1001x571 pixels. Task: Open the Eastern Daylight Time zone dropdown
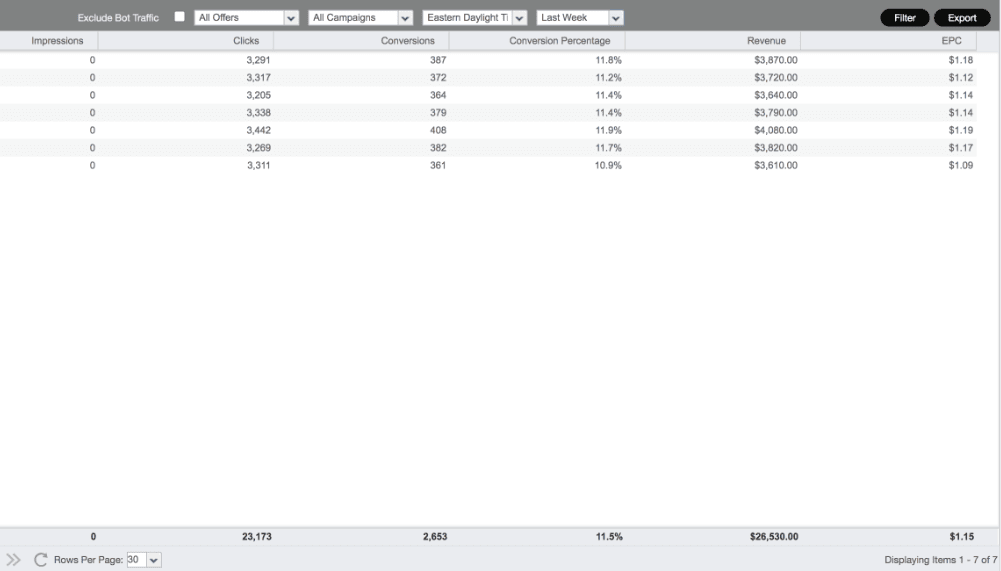(x=474, y=18)
